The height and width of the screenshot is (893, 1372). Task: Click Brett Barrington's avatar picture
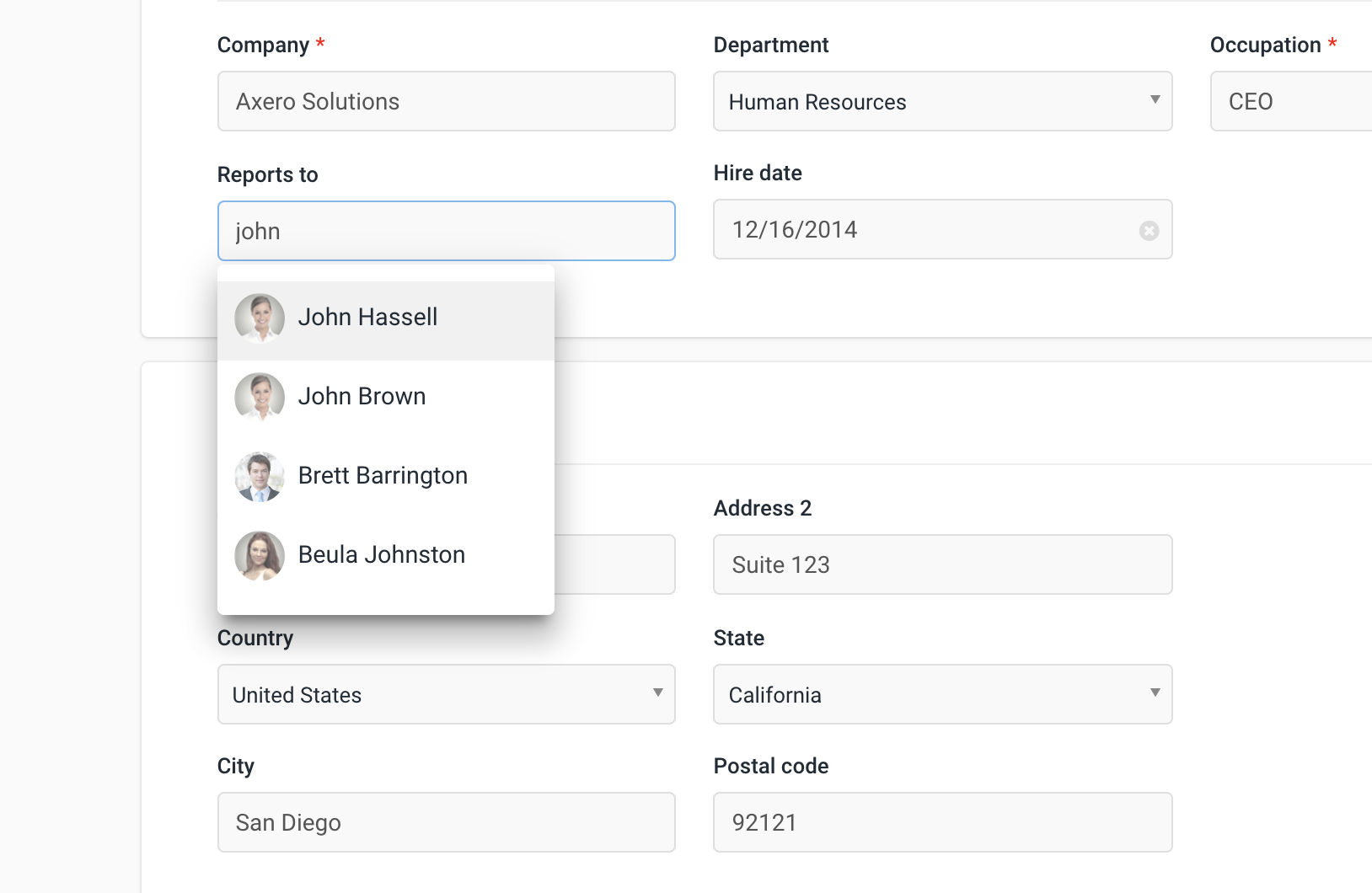(x=260, y=476)
